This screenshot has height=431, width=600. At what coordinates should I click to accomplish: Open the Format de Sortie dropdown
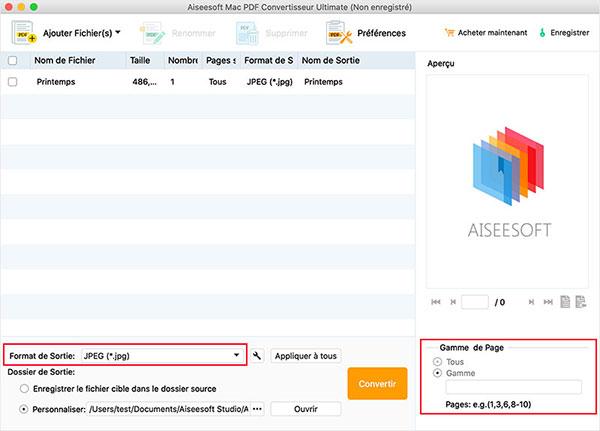237,355
